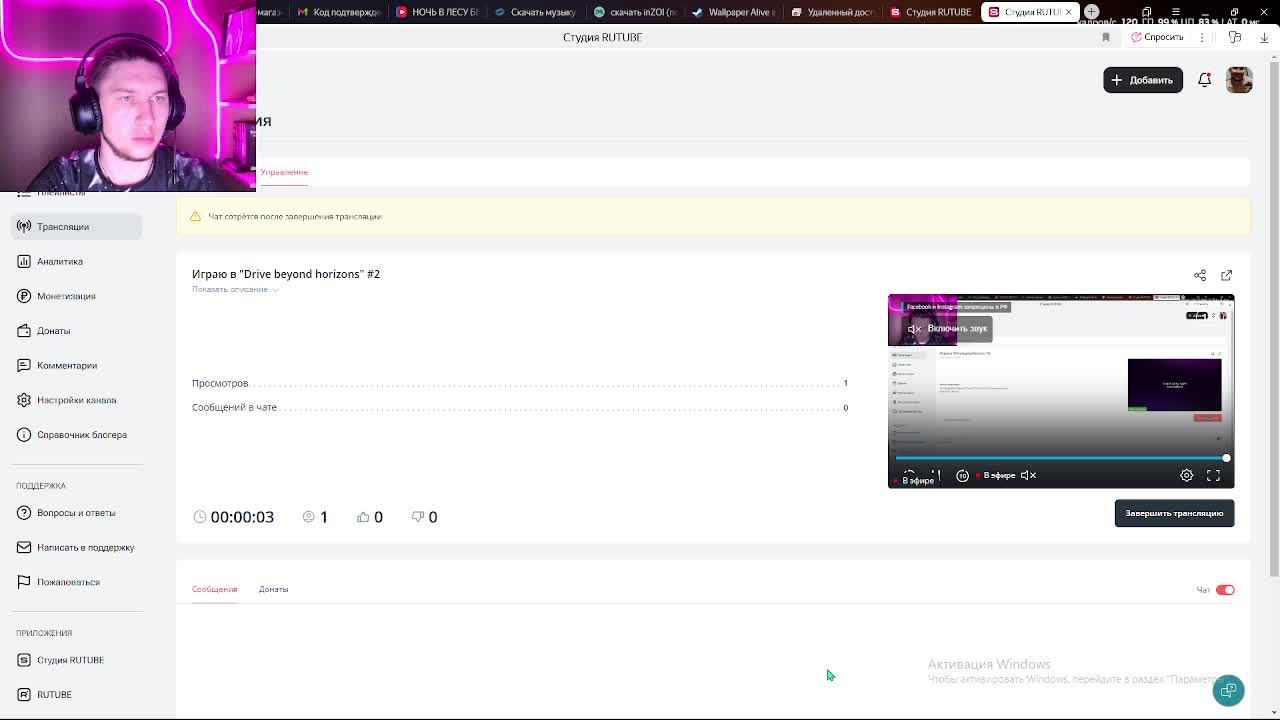Click the Аналитика chart icon

(24, 261)
